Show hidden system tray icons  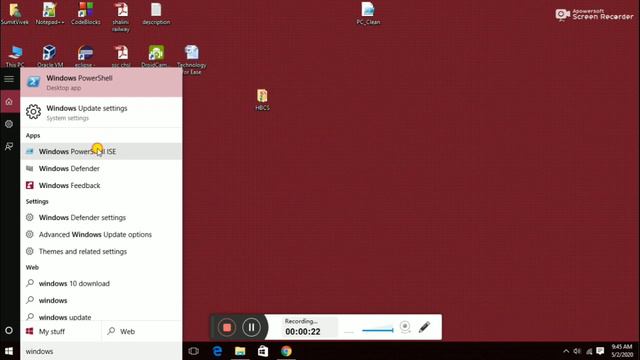[566, 351]
